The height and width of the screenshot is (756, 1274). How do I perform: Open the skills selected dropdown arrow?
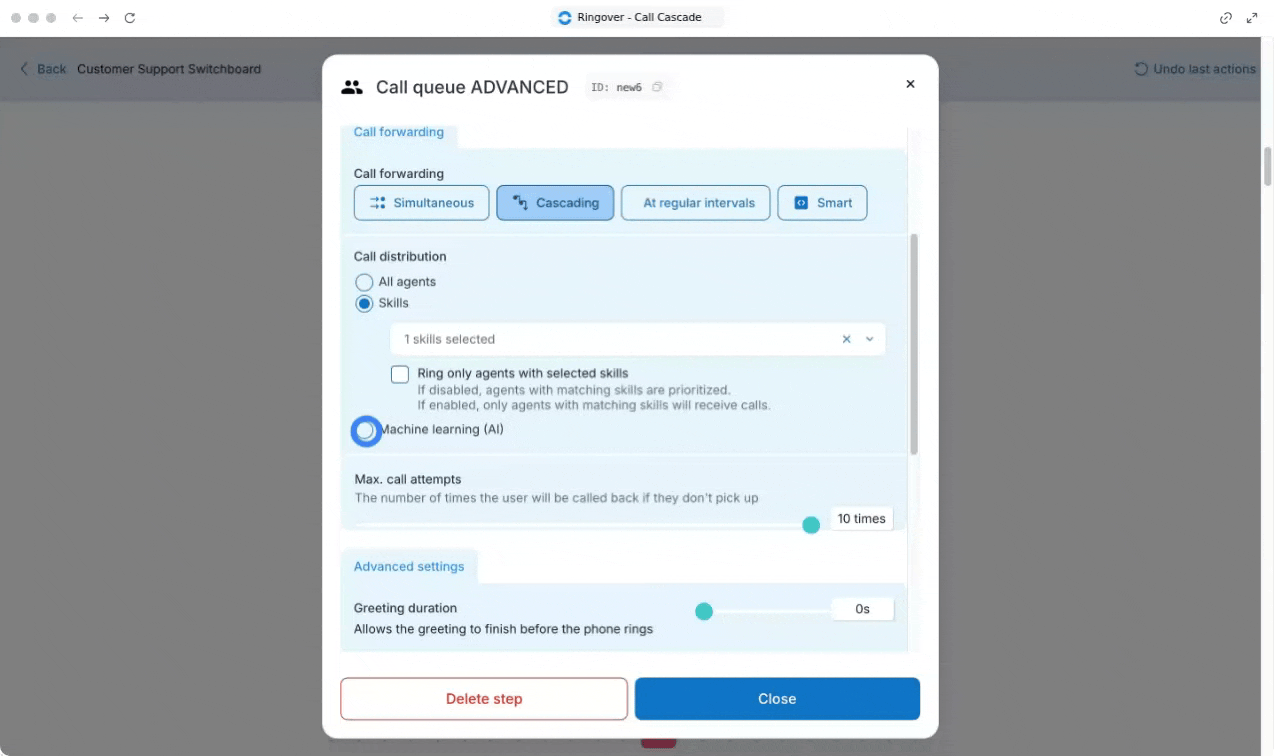[x=870, y=339]
